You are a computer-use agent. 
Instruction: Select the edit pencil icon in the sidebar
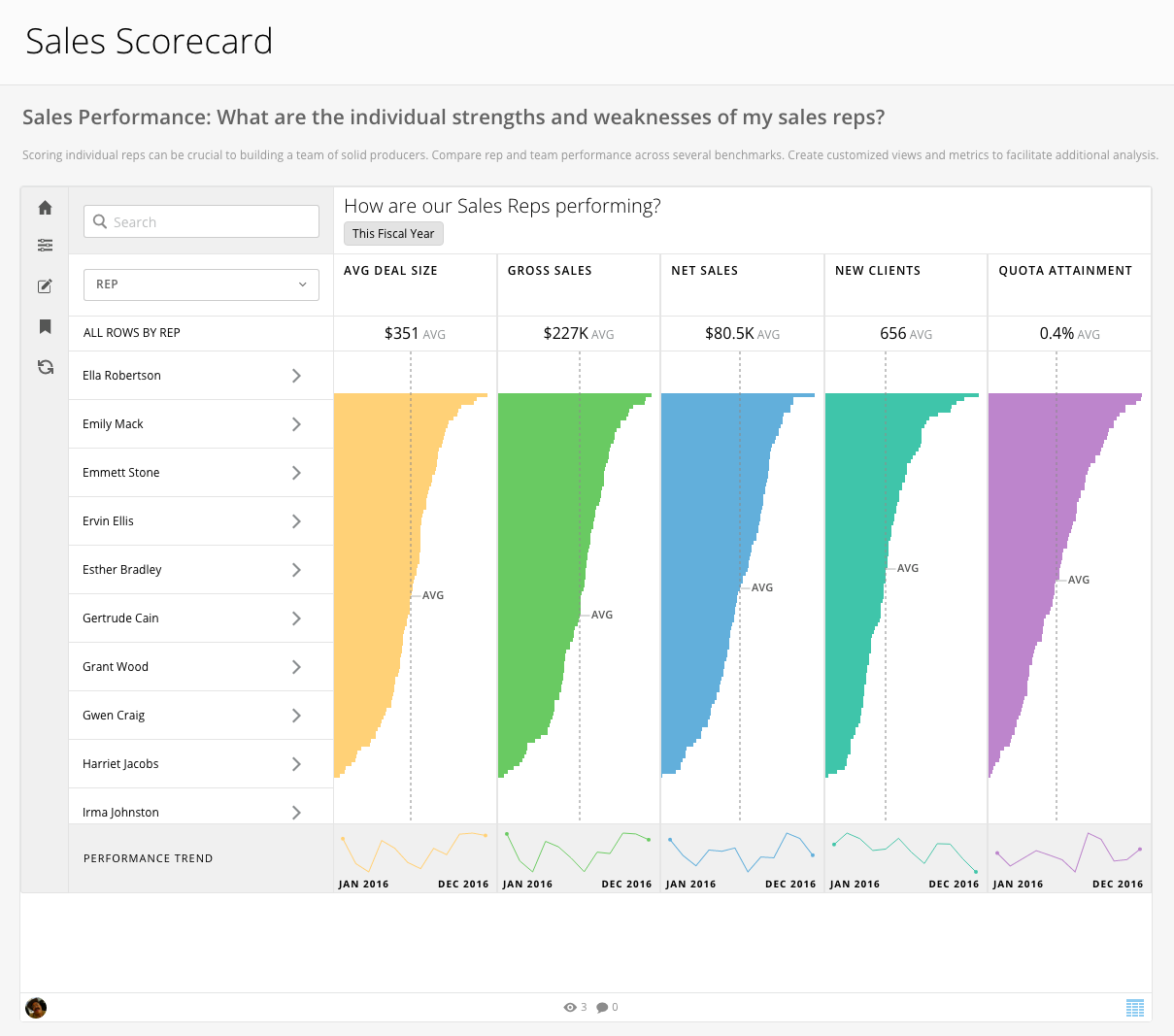click(45, 285)
